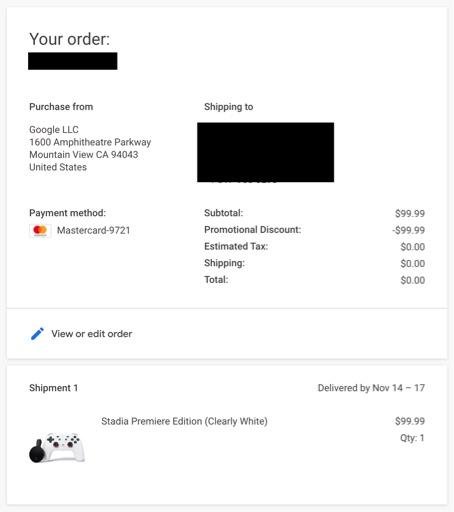Image resolution: width=454 pixels, height=512 pixels.
Task: Click the Delivered by Nov 14 – 17 text
Action: [x=371, y=388]
